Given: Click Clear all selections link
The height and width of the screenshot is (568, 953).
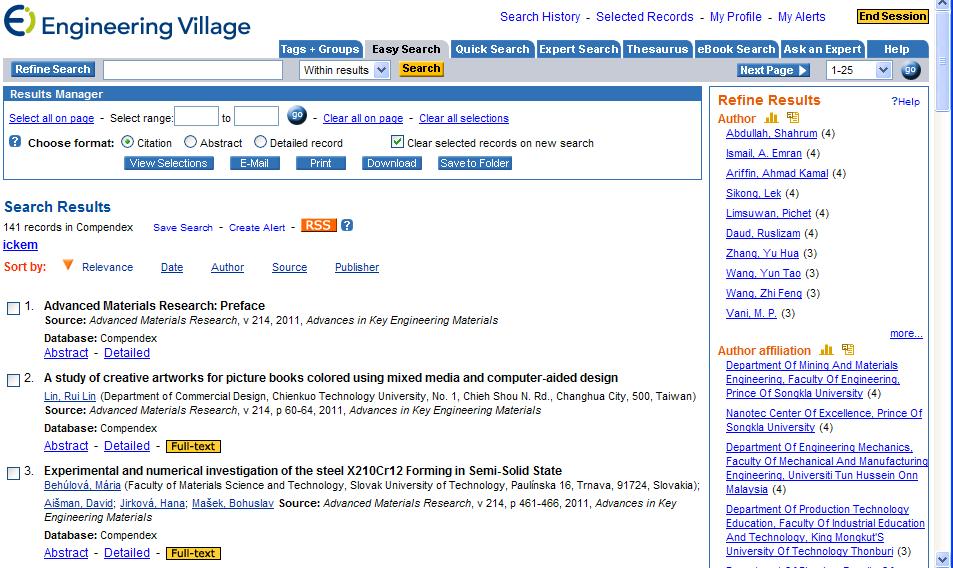Looking at the screenshot, I should tap(464, 118).
